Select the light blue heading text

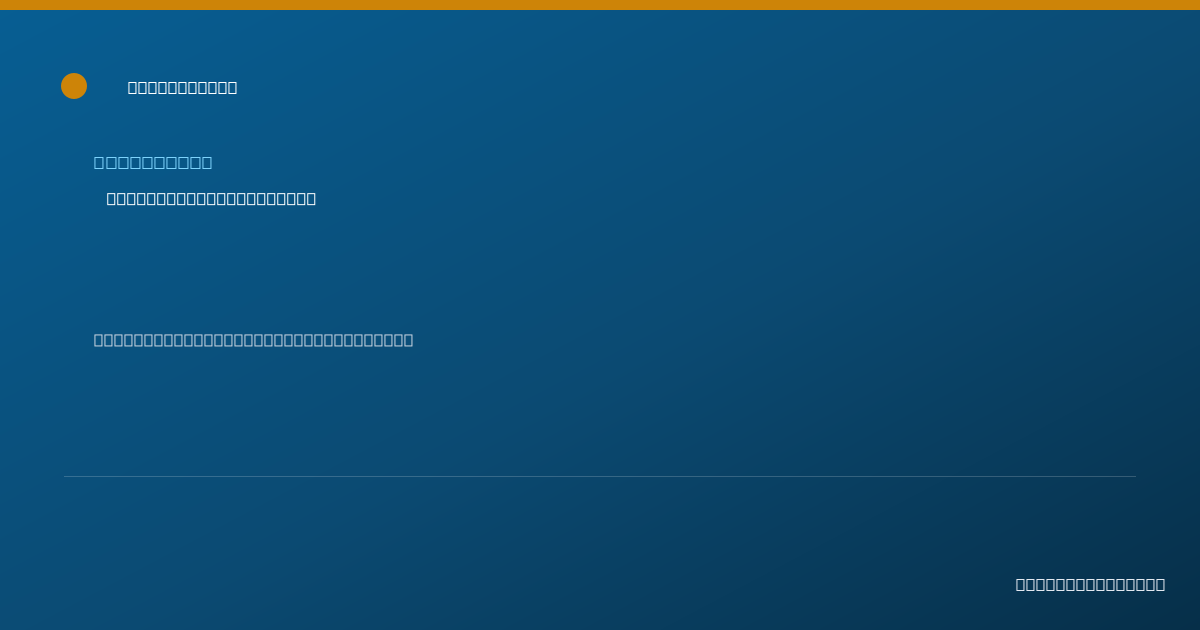click(x=153, y=162)
